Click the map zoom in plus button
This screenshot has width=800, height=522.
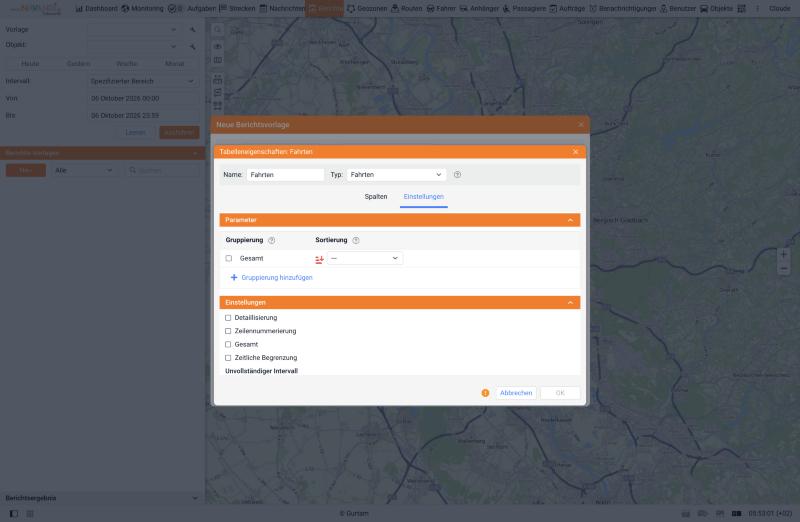(x=784, y=254)
